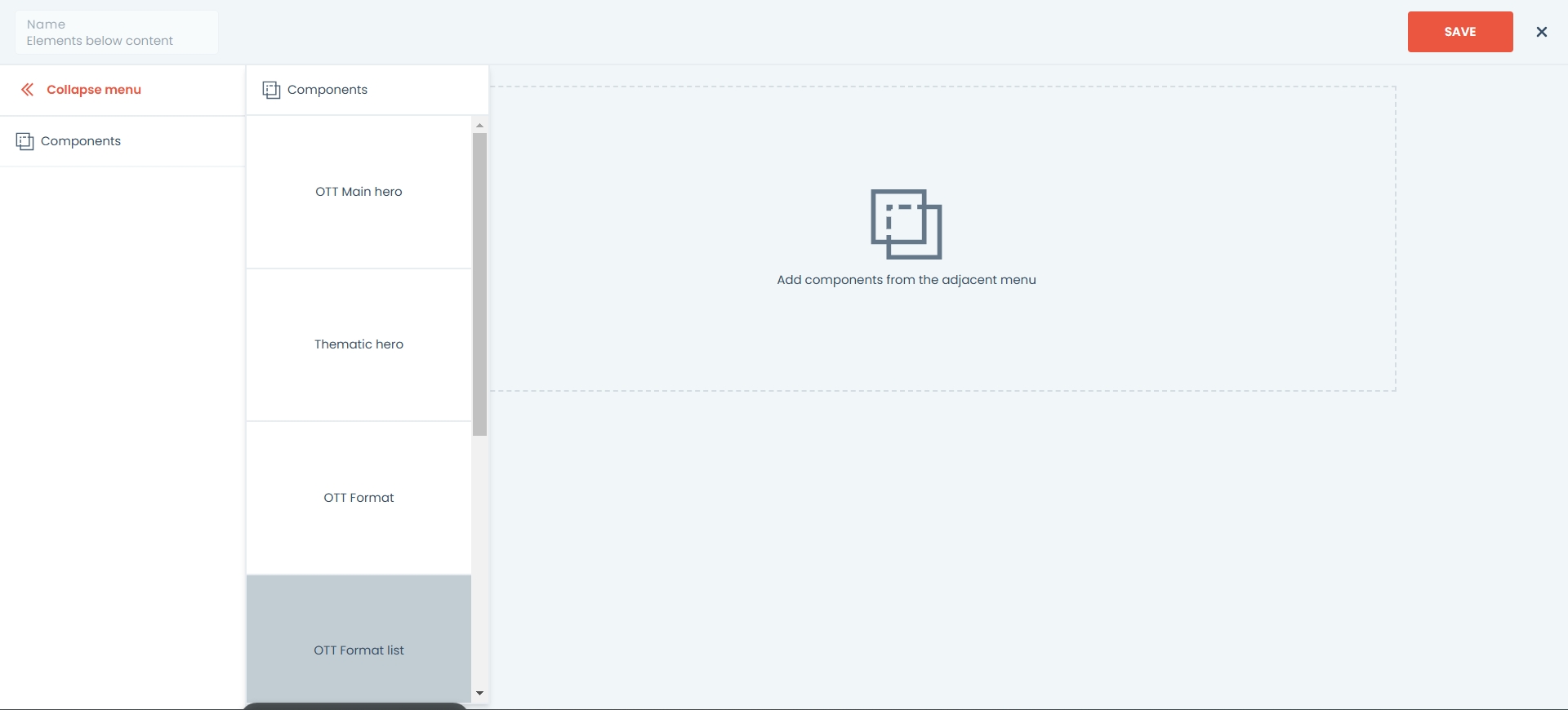Select the OTT Main hero component
The image size is (1568, 710).
359,192
